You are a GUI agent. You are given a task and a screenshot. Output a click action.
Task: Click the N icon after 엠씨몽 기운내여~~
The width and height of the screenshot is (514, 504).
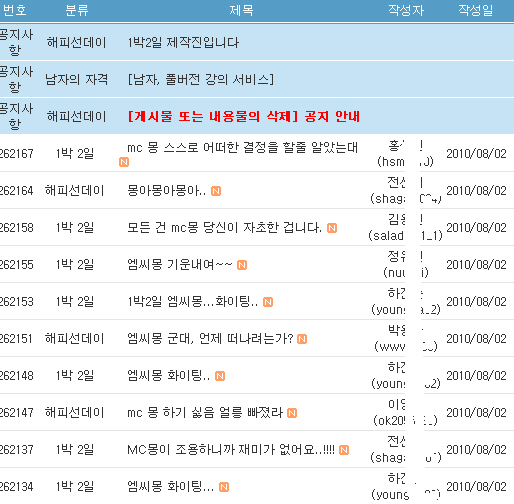pyautogui.click(x=242, y=265)
